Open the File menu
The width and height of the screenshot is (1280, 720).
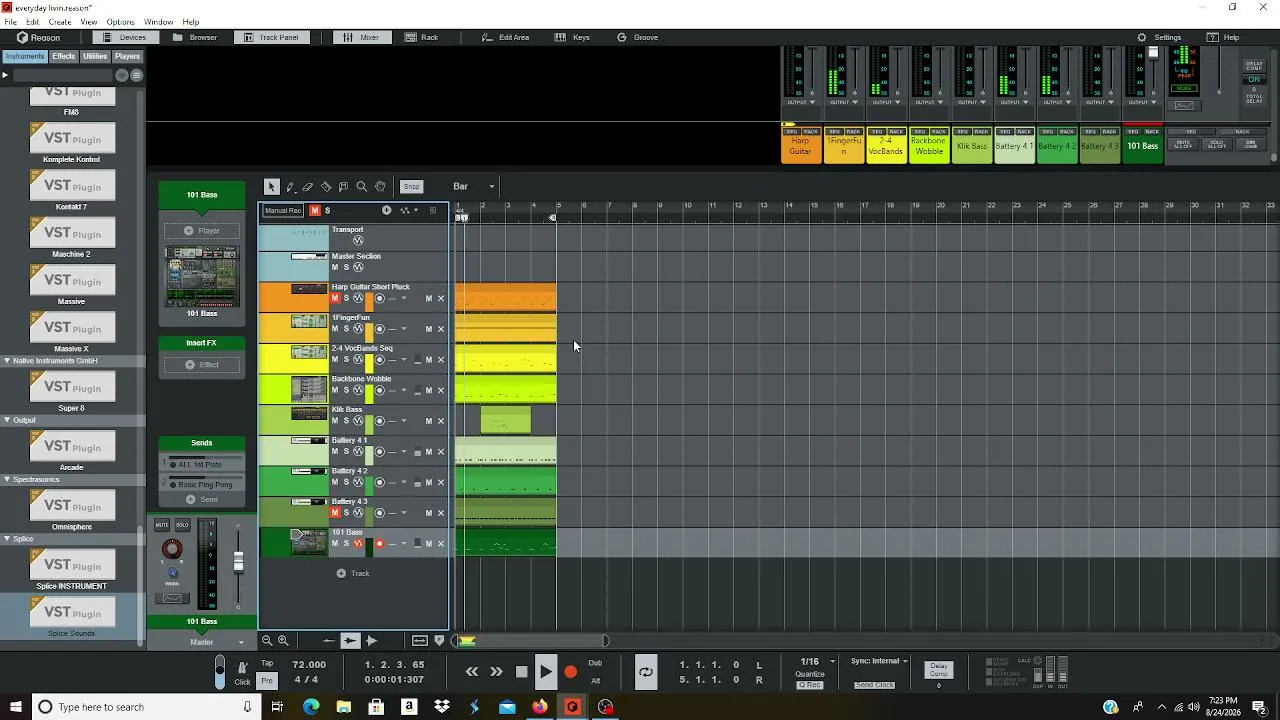(x=10, y=22)
